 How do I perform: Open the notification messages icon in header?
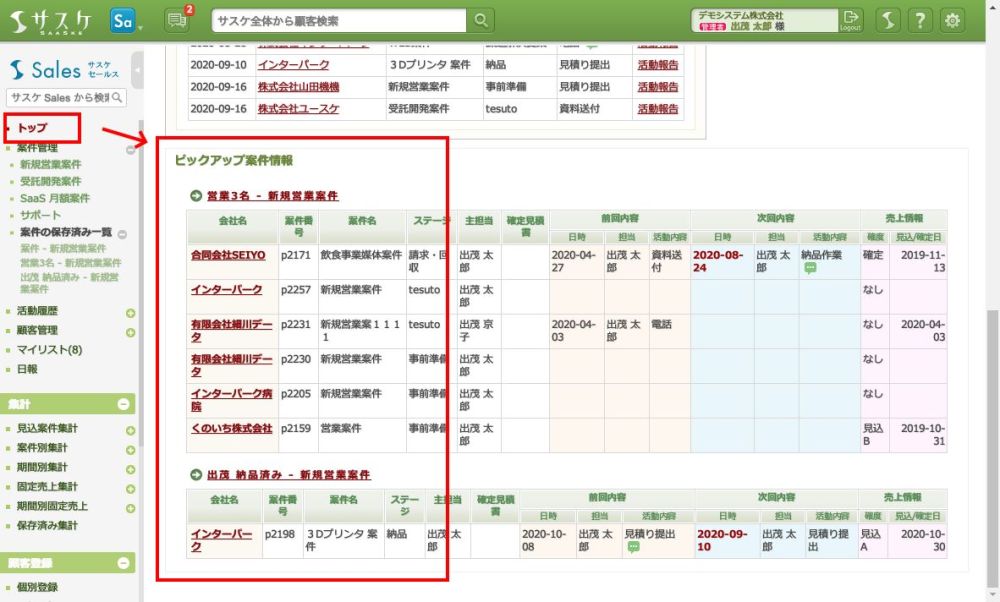tap(177, 20)
